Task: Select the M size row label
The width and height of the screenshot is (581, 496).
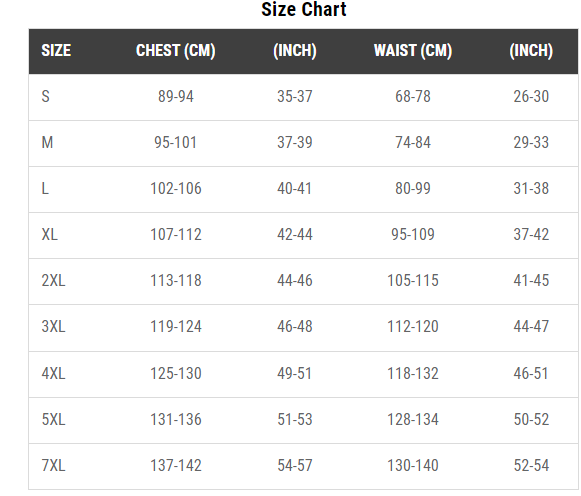Action: coord(47,143)
